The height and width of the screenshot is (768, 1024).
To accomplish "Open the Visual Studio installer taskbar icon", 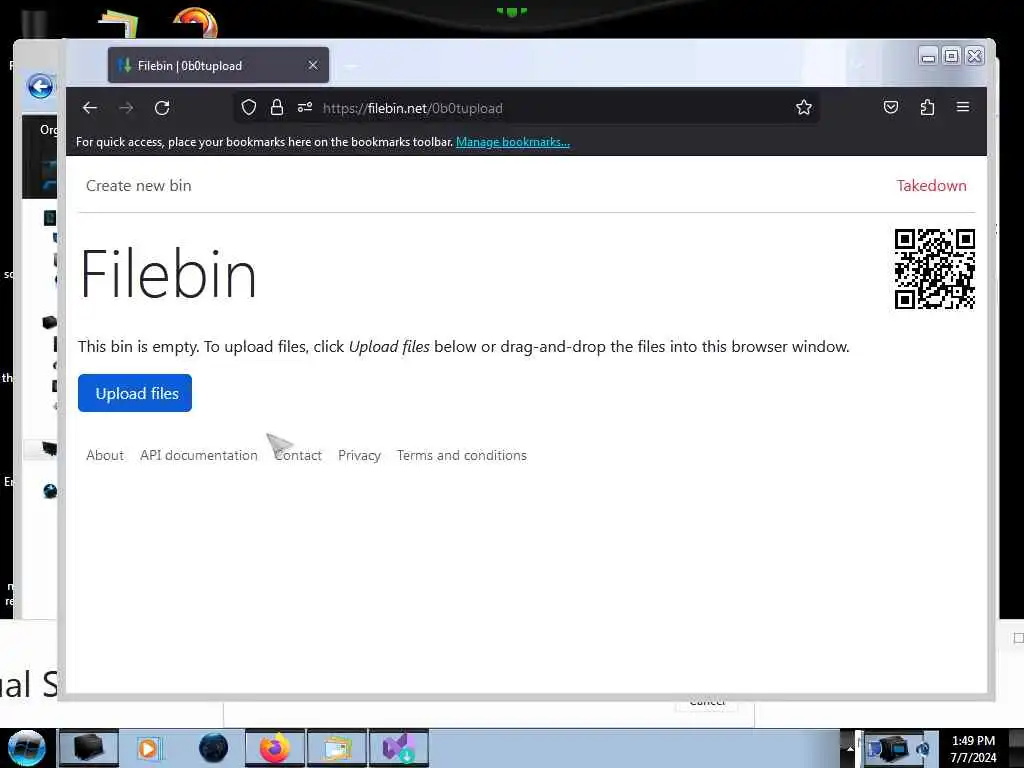I will [398, 748].
